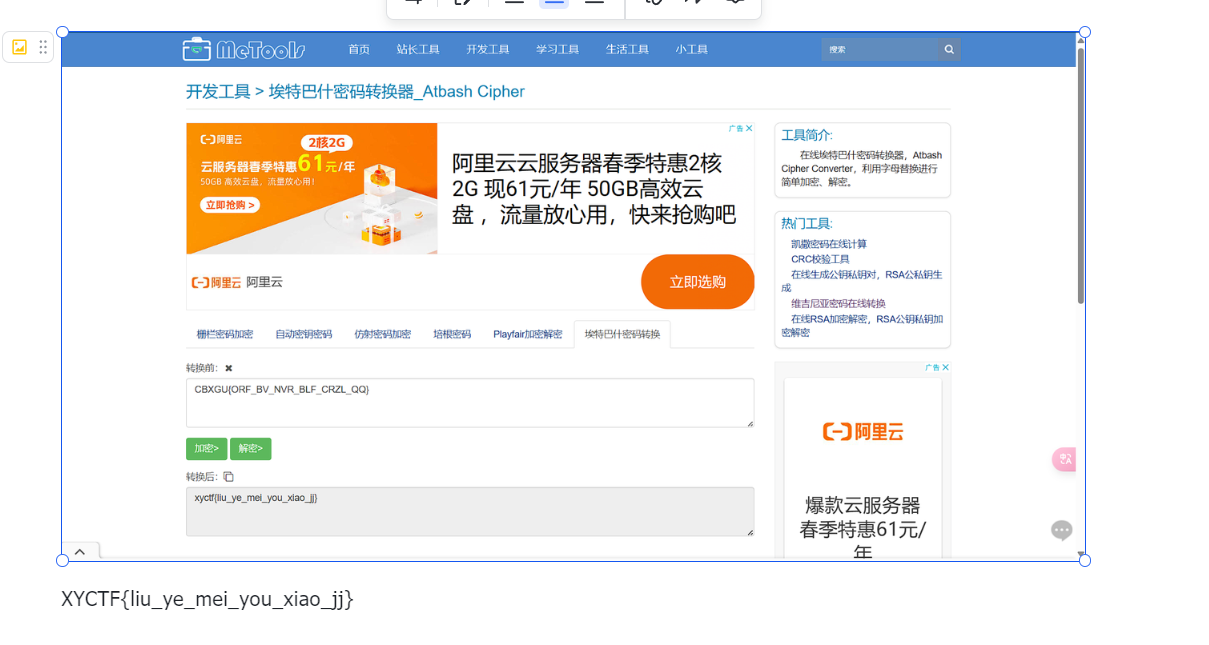Close the sidebar ad X icon
Viewport: 1209px width, 645px height.
(x=946, y=367)
